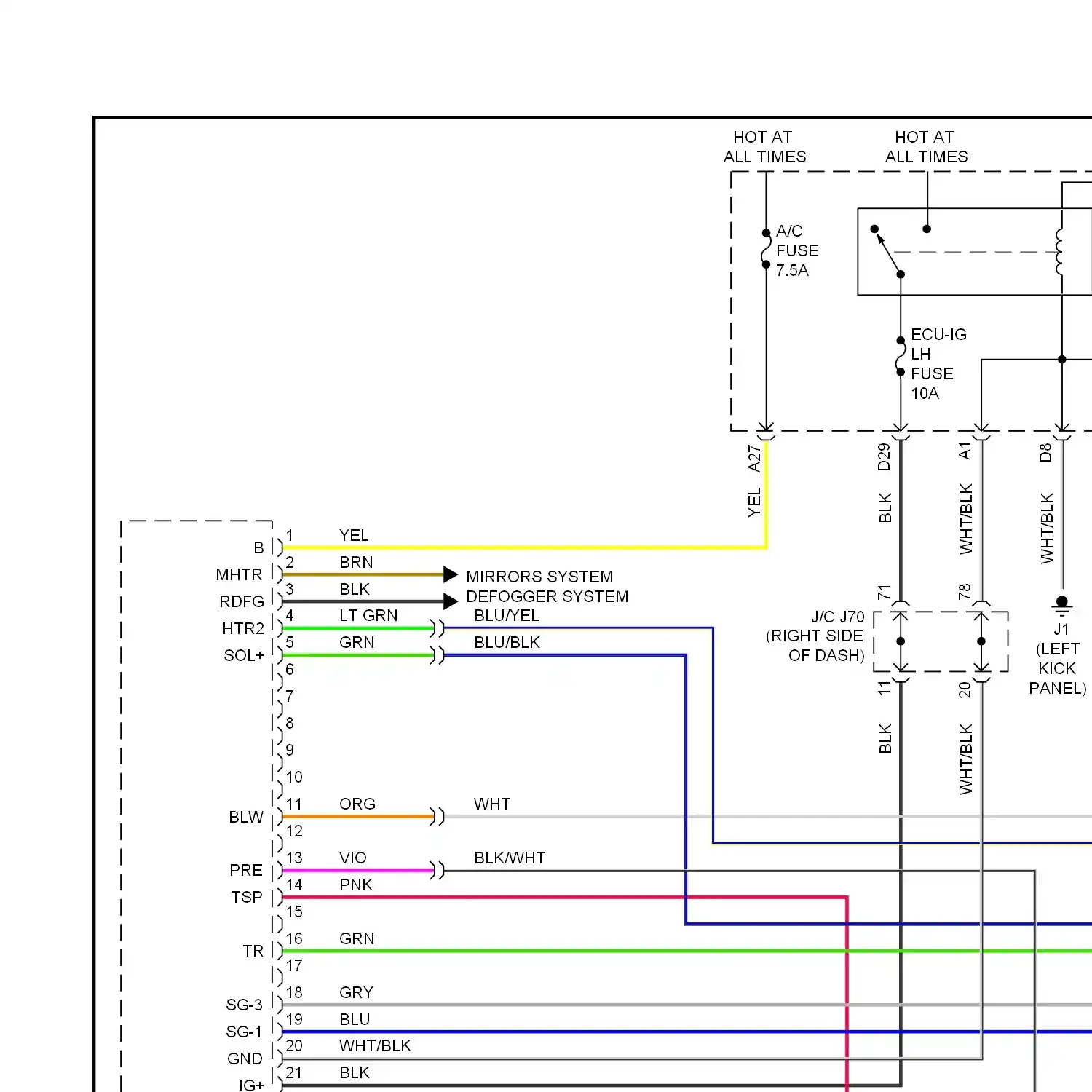Click the J/C J70 (RIGHT SIDE OF DASH) label
The width and height of the screenshot is (1092, 1092).
815,636
